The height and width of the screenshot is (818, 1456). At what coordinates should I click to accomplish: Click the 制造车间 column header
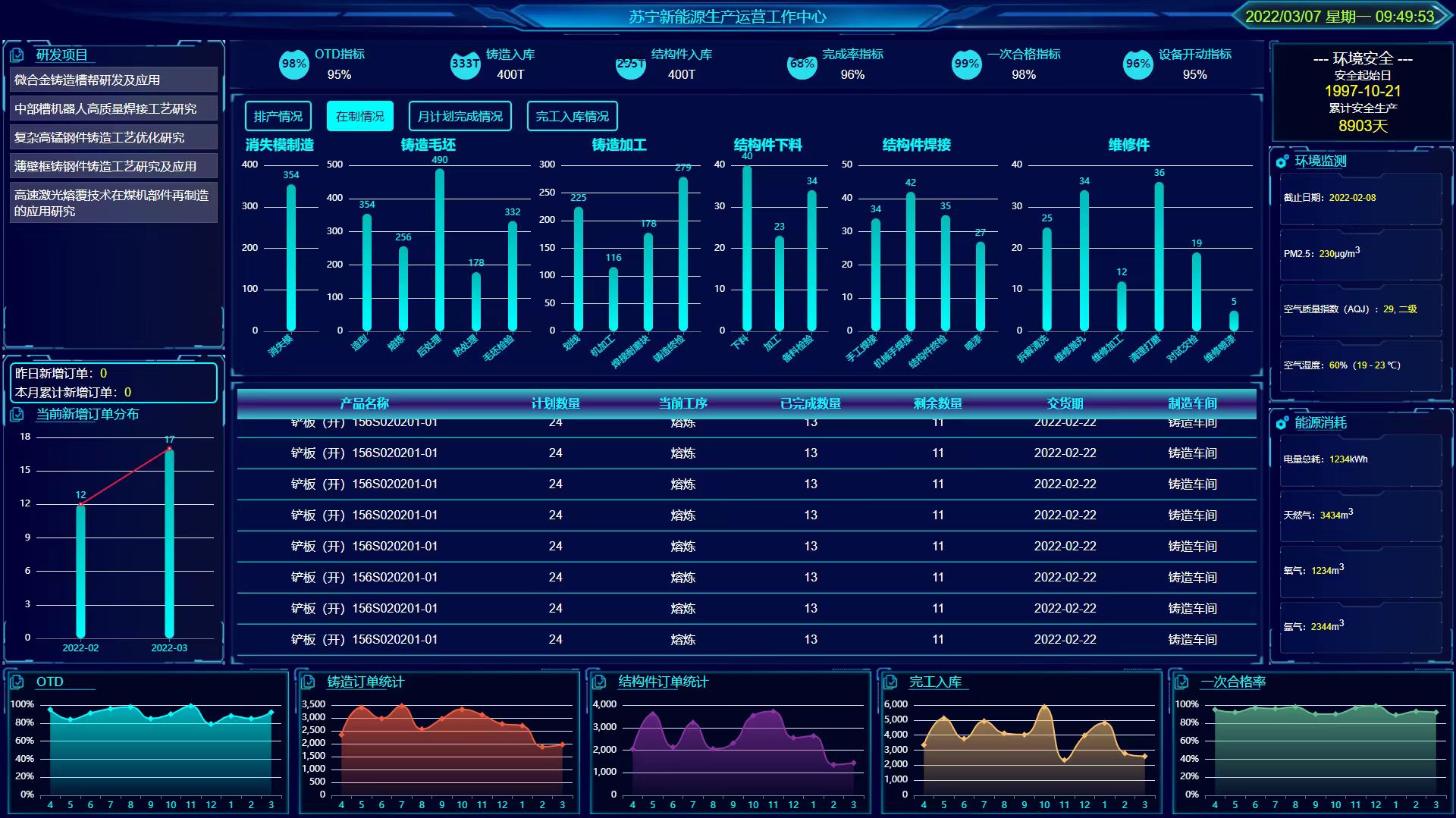[x=1193, y=403]
